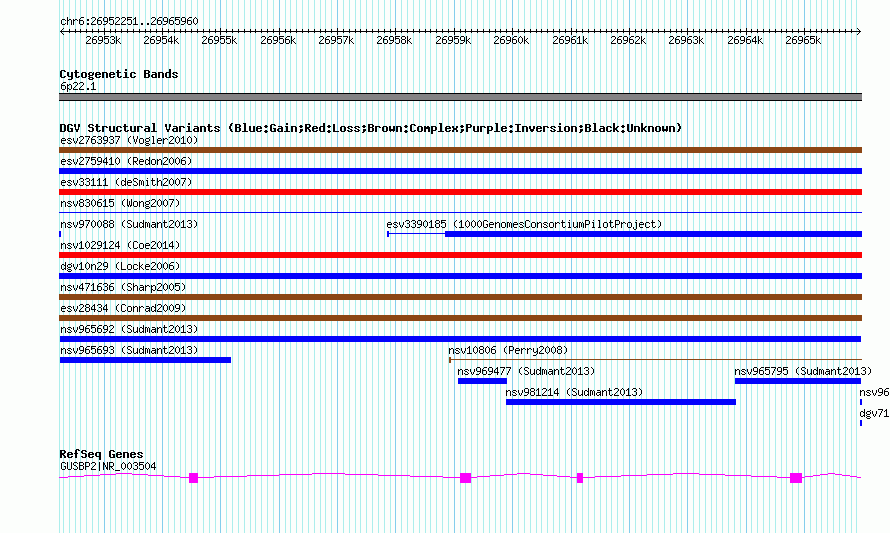Click the left arrow of the coordinate ruler

pos(62,32)
